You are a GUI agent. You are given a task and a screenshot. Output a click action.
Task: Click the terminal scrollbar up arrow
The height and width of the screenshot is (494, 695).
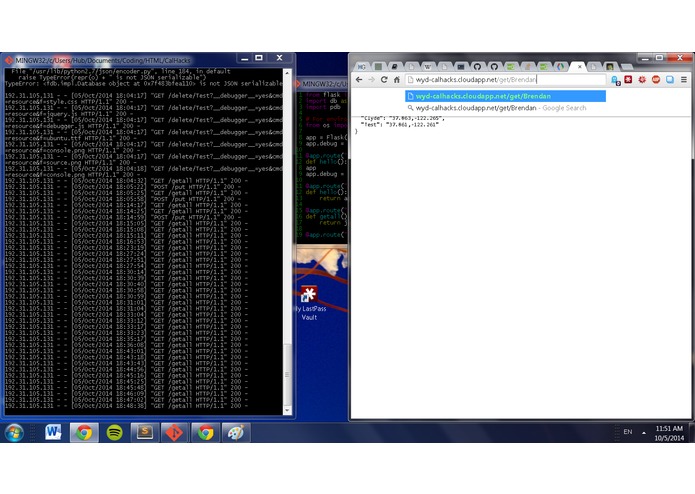click(x=287, y=73)
